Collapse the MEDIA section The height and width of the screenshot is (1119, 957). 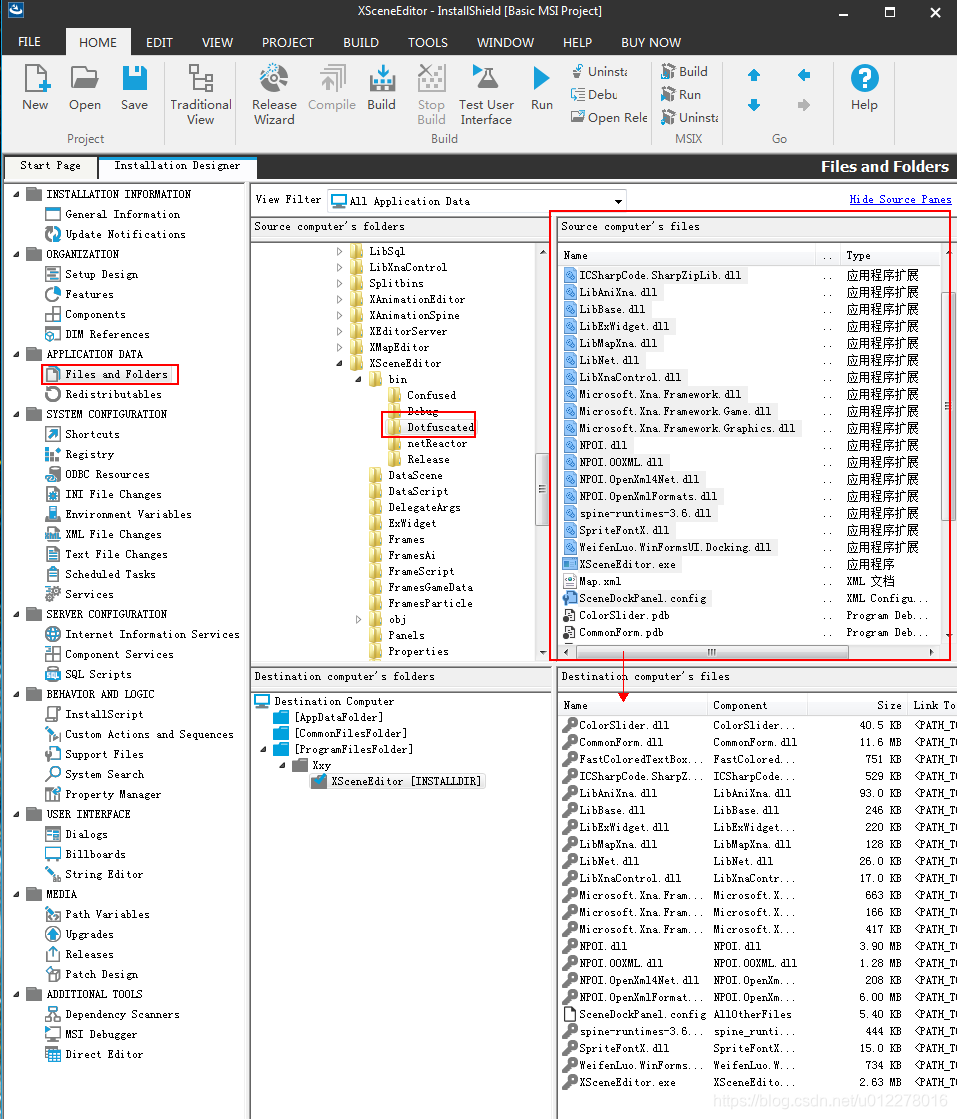16,893
